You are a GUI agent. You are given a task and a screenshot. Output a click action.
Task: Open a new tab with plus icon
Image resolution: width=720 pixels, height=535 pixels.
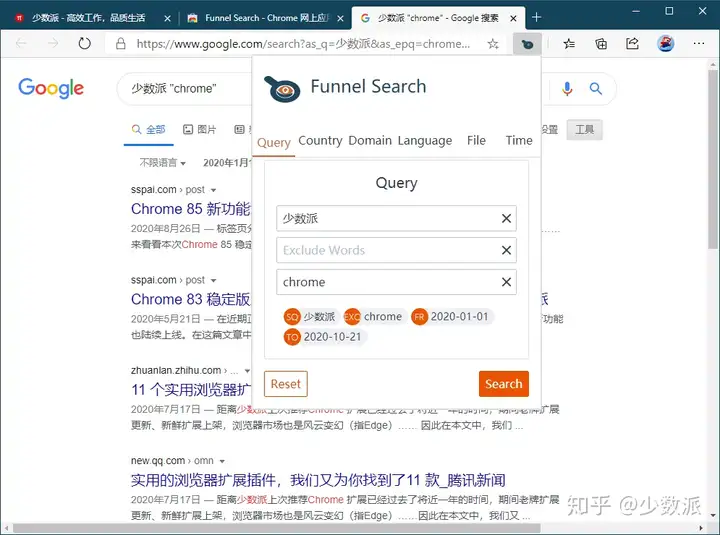pos(536,18)
